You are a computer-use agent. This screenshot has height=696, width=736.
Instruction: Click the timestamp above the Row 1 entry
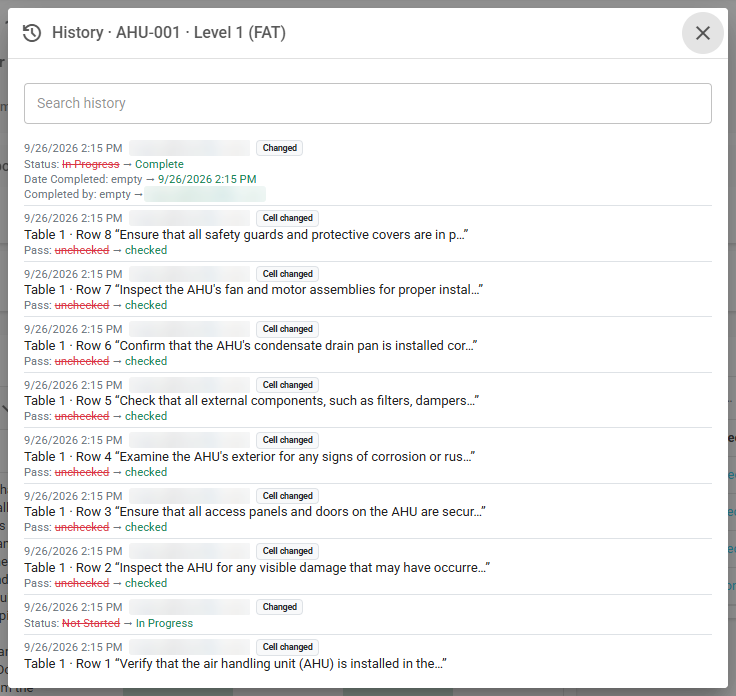tap(73, 647)
